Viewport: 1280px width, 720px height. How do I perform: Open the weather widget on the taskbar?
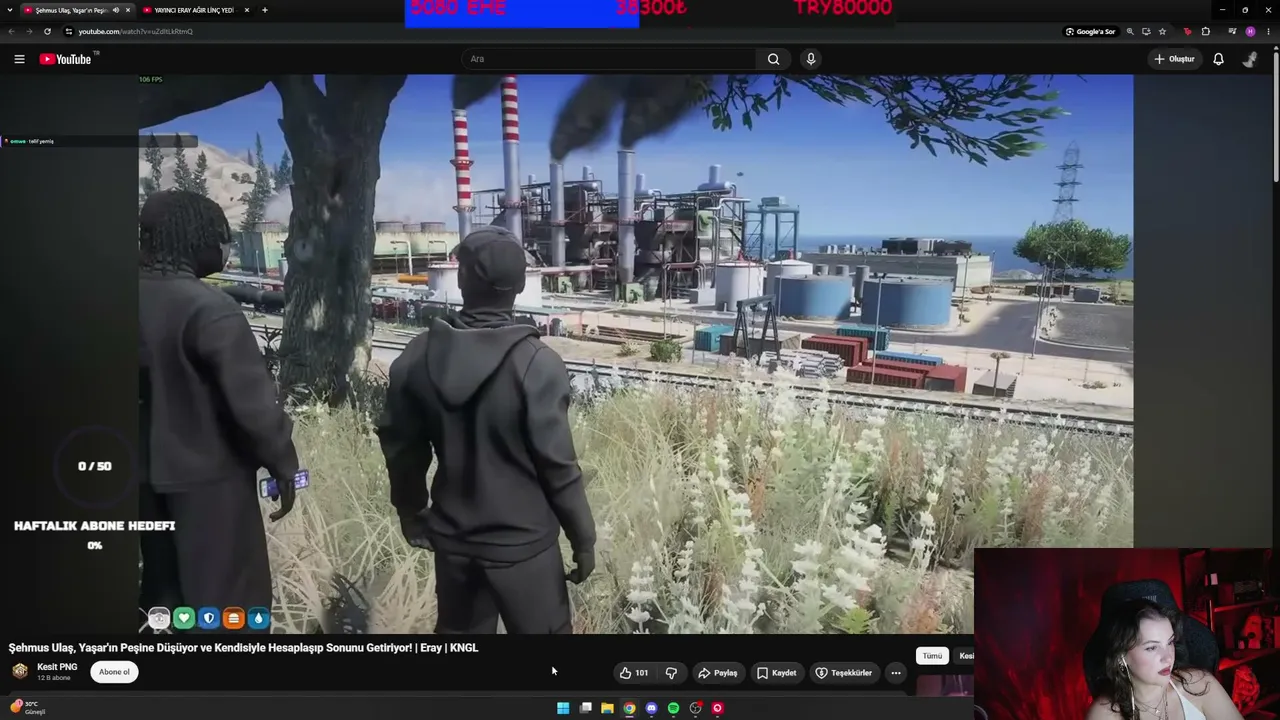(x=27, y=708)
